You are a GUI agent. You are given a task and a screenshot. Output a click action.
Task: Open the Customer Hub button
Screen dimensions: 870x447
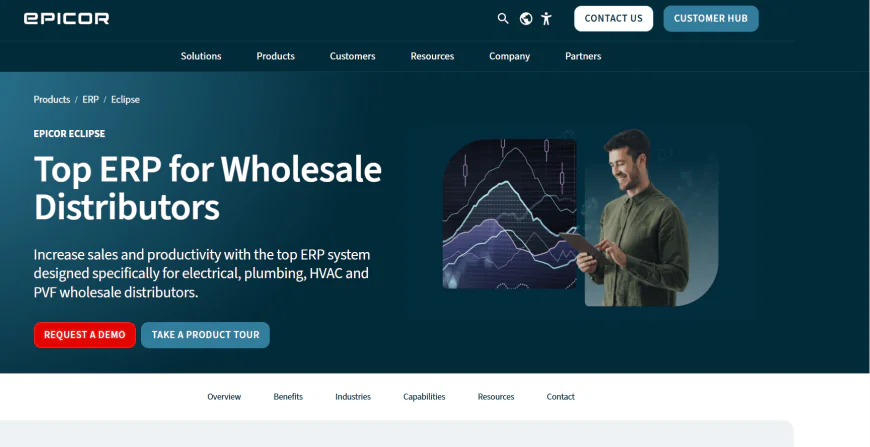[x=710, y=18]
